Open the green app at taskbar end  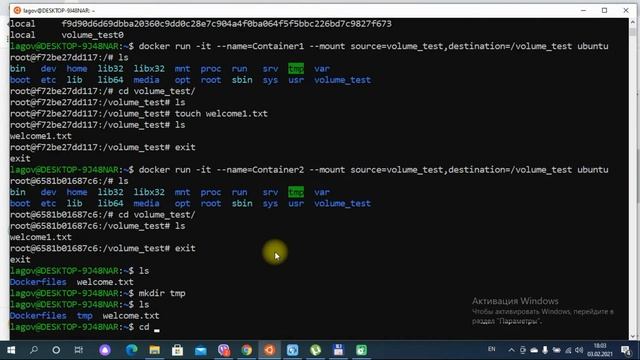pyautogui.click(x=362, y=350)
